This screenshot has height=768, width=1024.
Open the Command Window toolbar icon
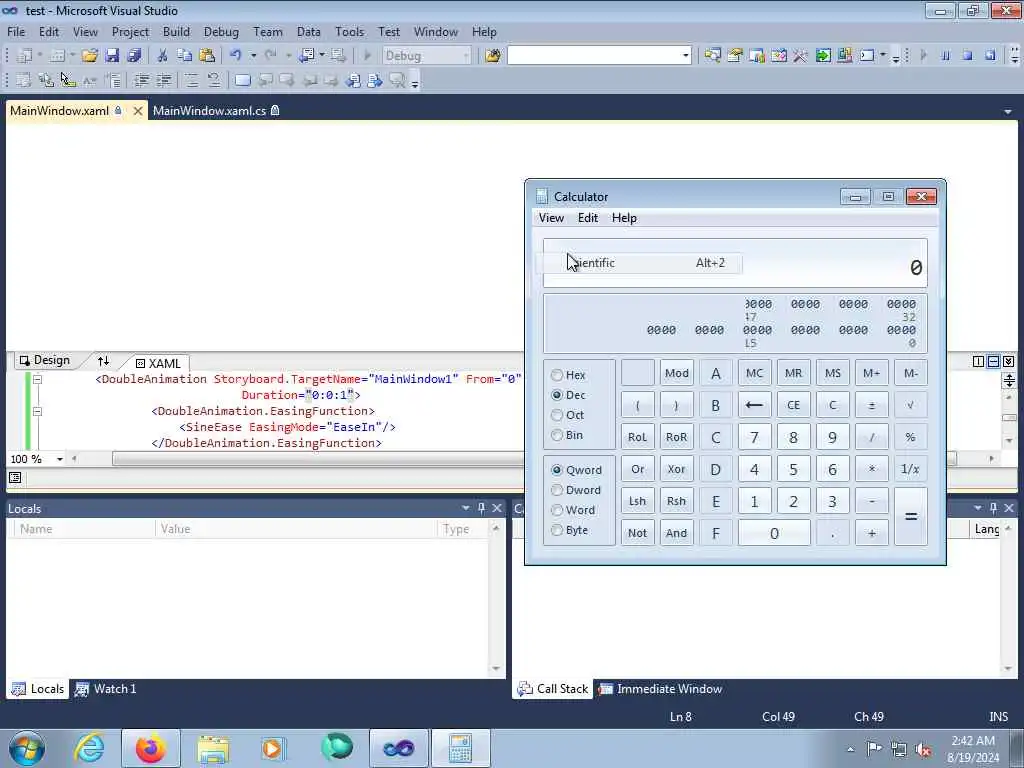tap(867, 56)
